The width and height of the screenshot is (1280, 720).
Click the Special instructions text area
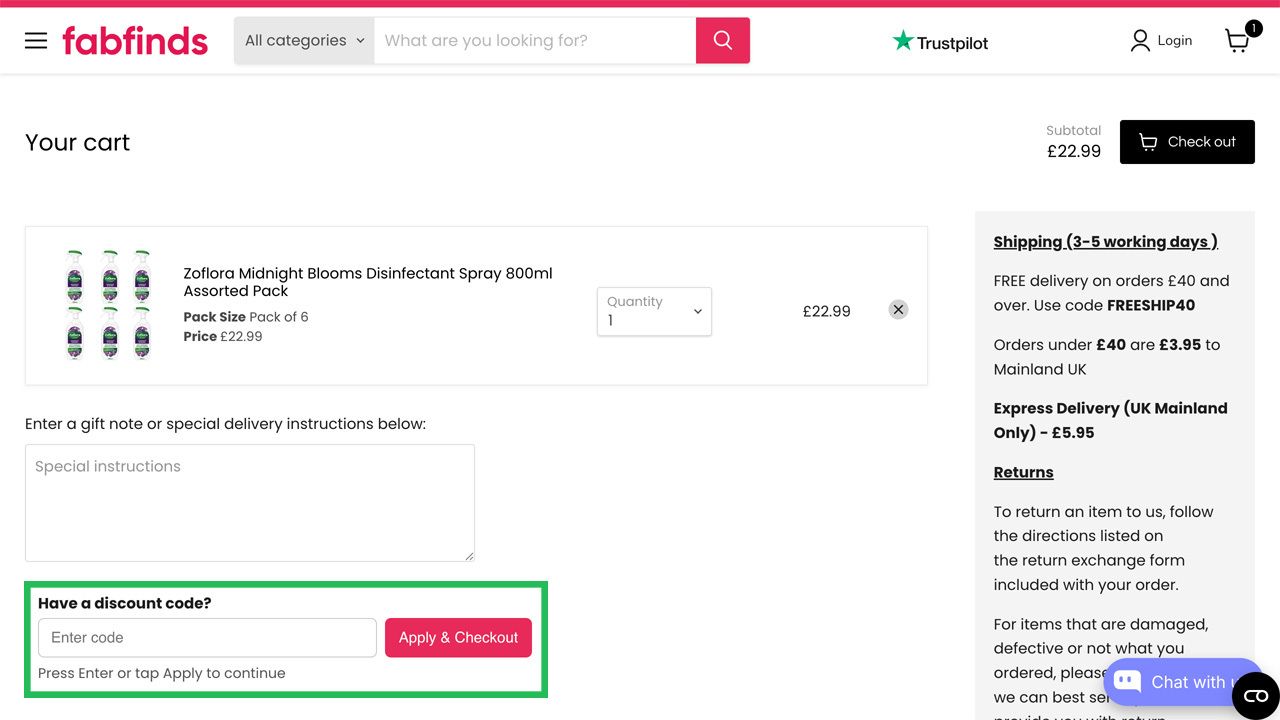coord(250,502)
